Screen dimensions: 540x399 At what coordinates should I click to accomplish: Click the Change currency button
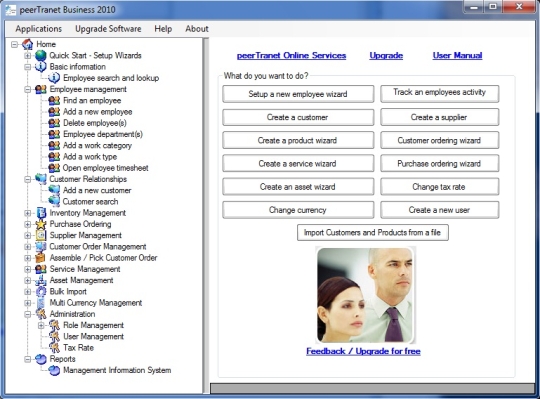tap(298, 210)
